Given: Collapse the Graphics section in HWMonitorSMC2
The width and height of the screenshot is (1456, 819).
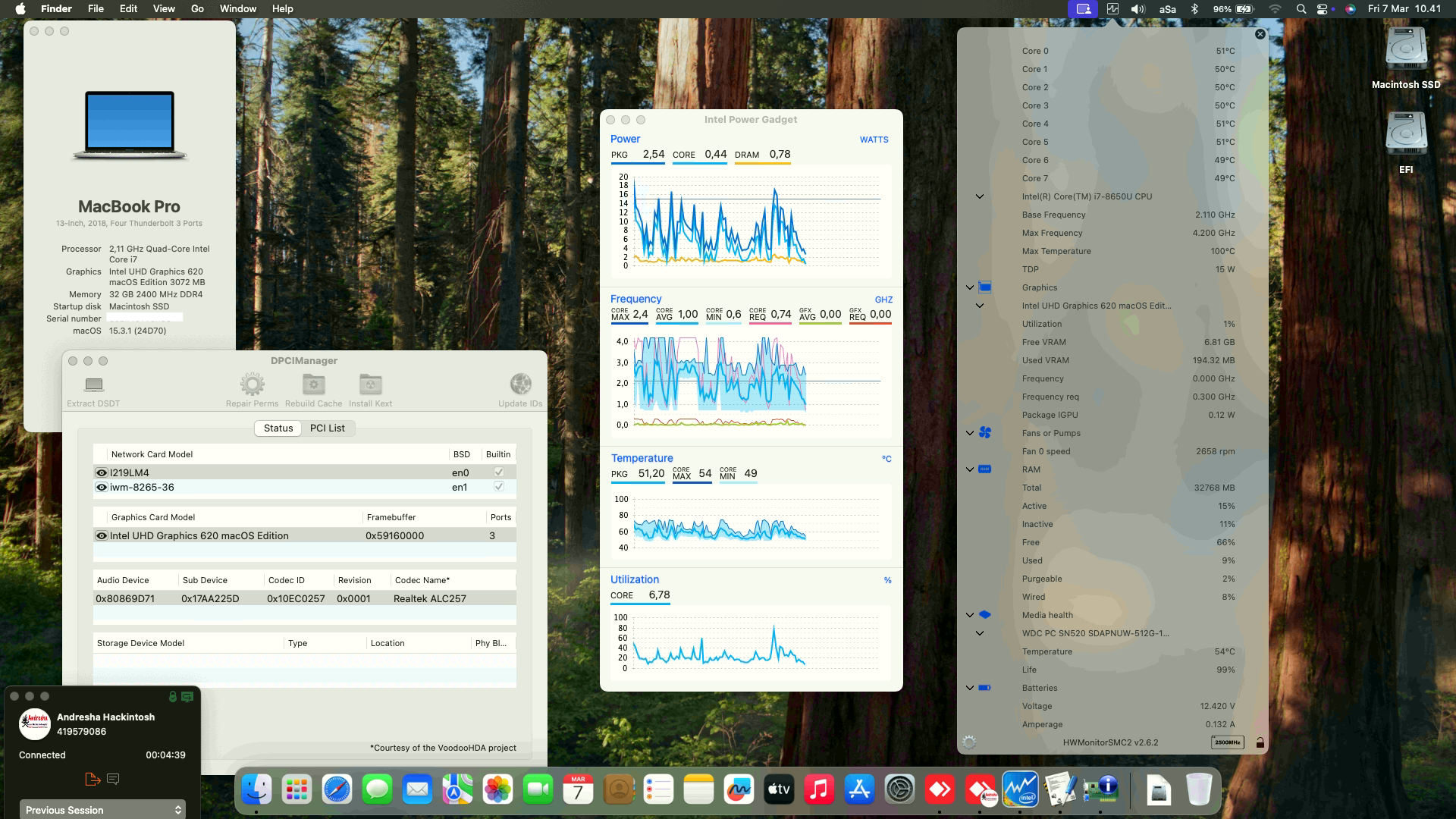Looking at the screenshot, I should [969, 287].
